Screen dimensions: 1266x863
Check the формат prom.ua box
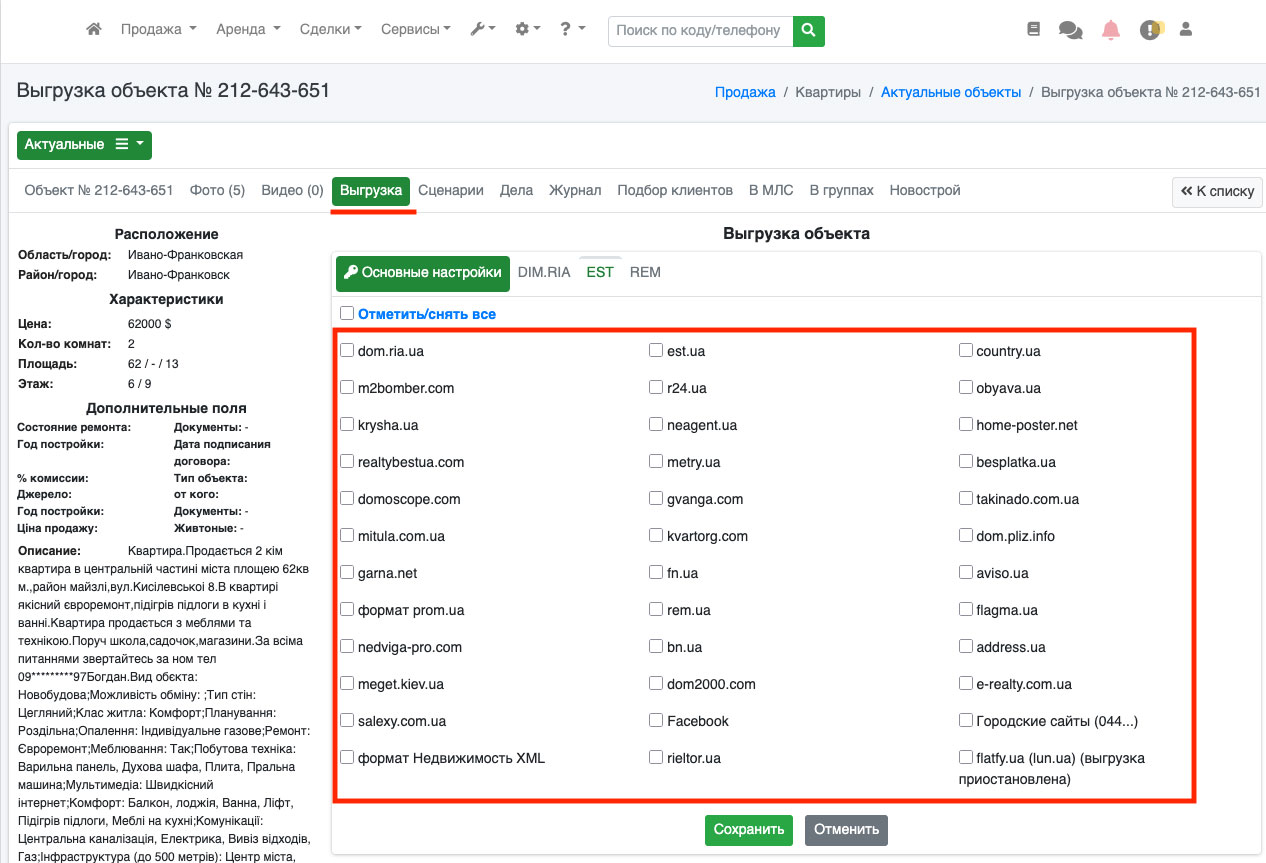coord(347,610)
